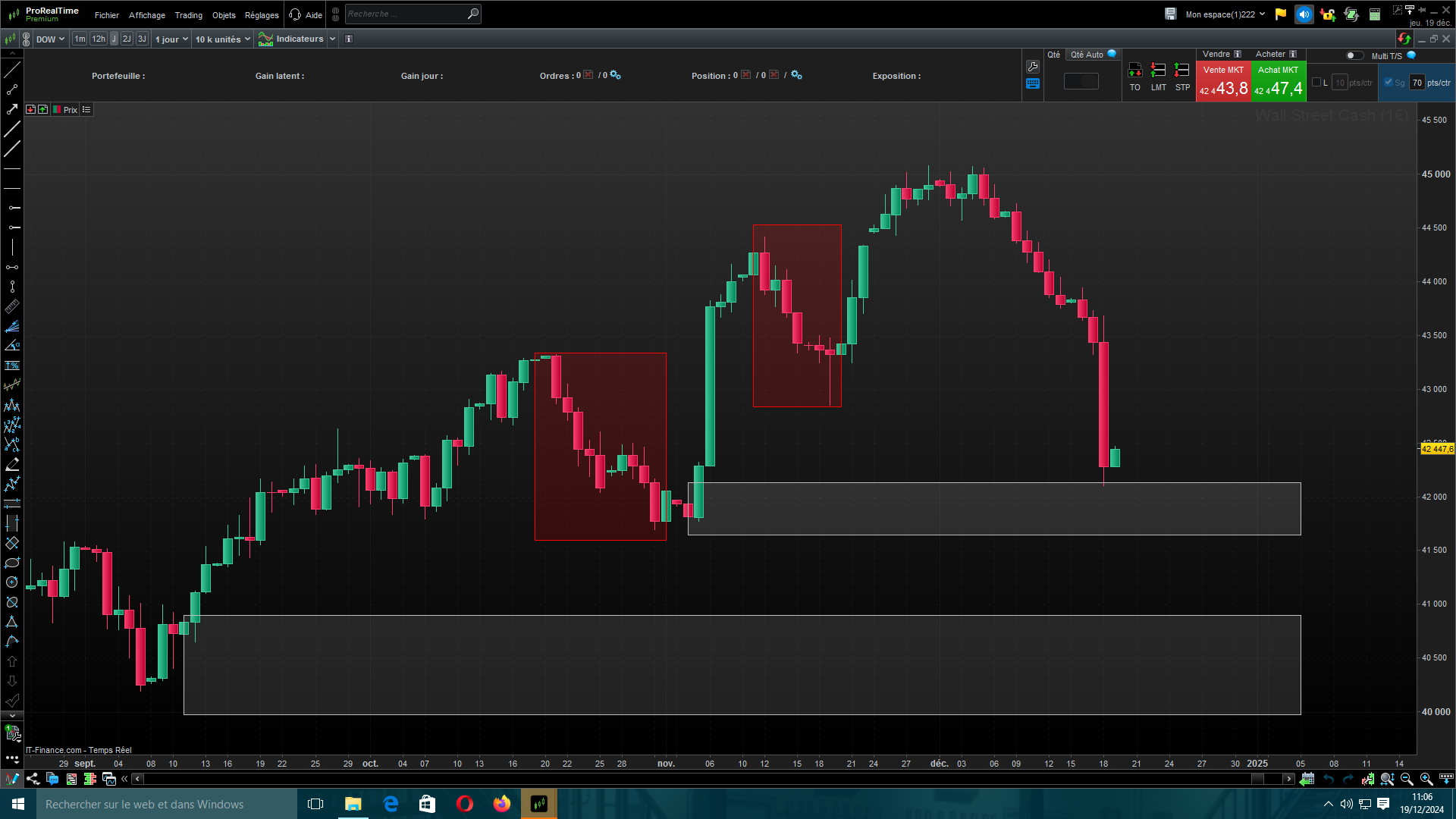
Task: Click the STP stop order icon
Action: point(1181,71)
